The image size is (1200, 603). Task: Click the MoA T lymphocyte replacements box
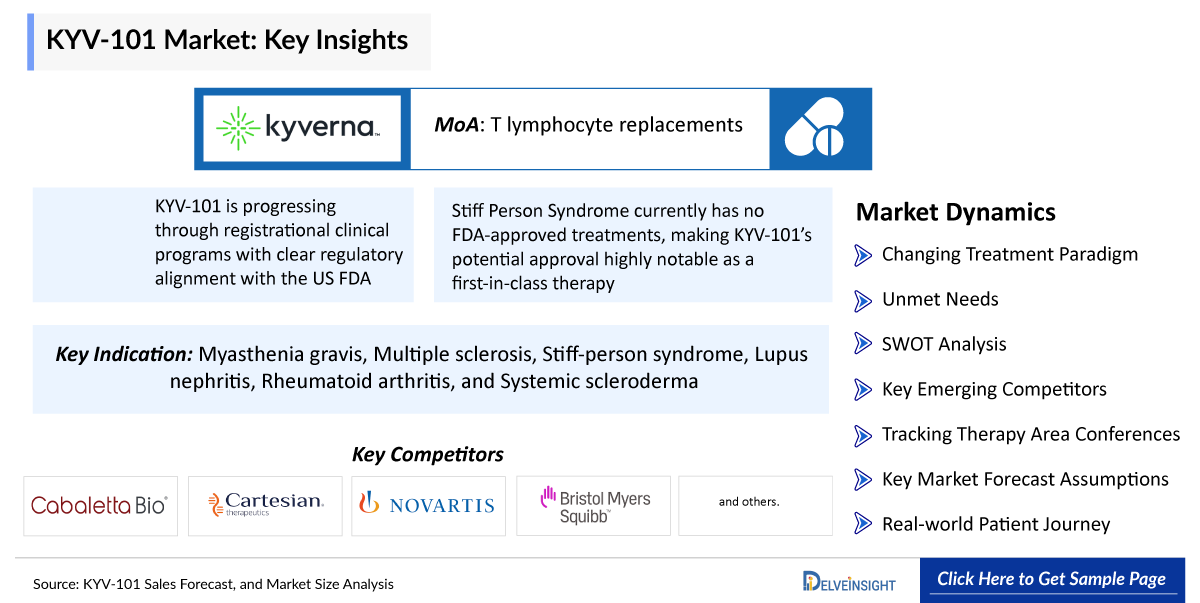[x=589, y=128]
